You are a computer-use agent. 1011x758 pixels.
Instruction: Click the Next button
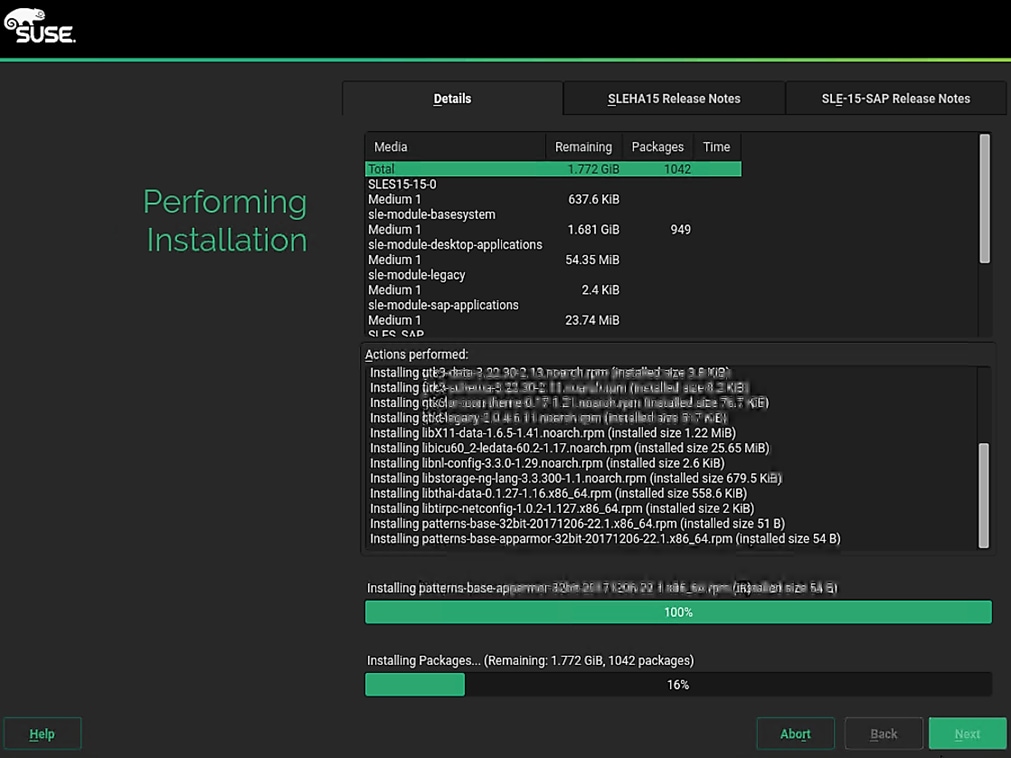coord(967,734)
